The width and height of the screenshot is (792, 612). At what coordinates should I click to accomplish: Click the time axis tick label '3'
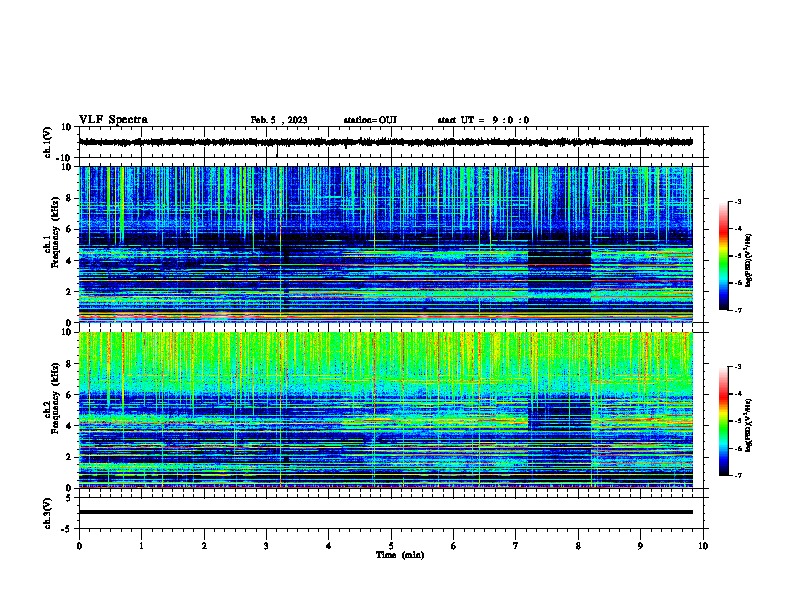click(x=266, y=546)
